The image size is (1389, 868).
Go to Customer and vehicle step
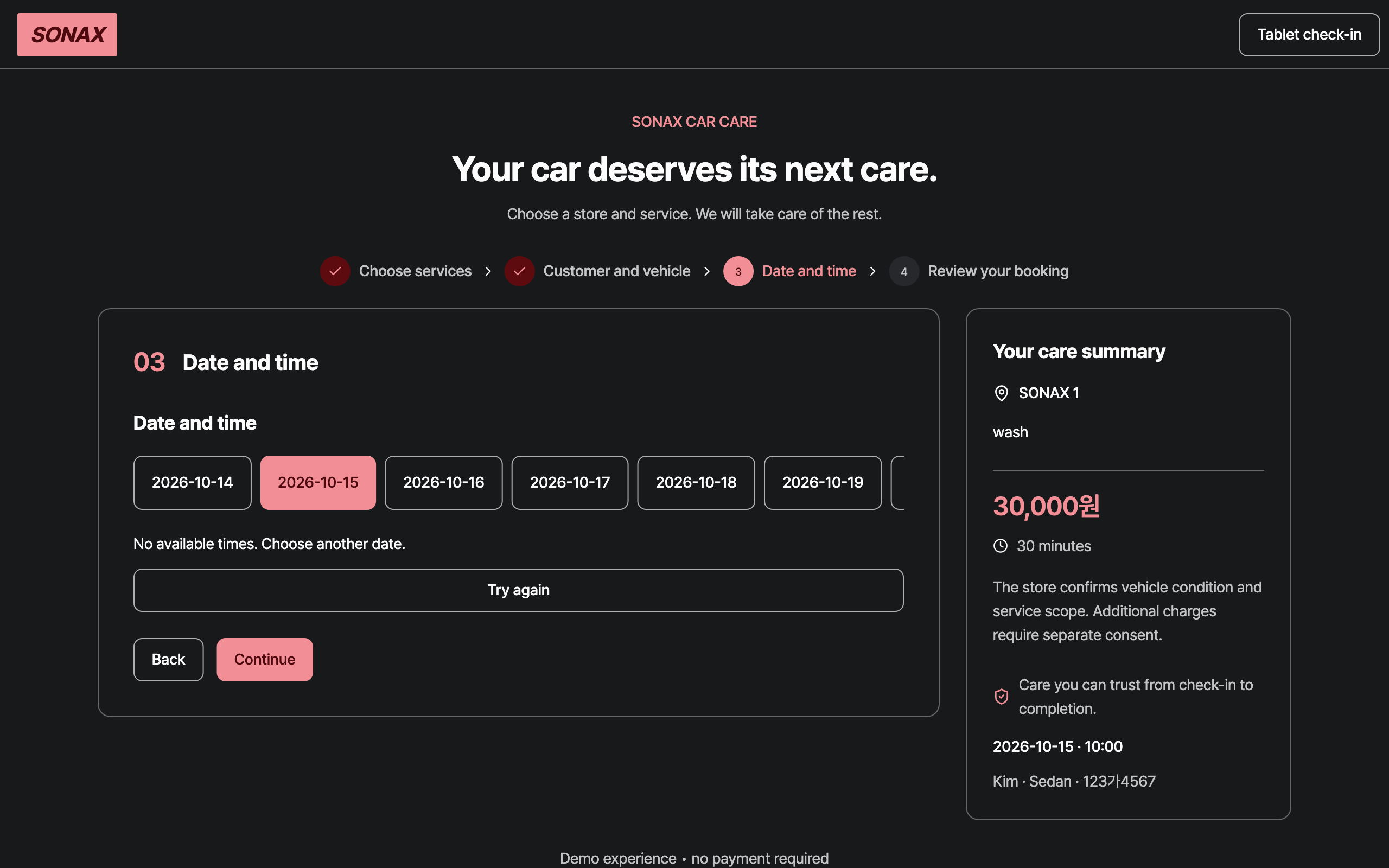(x=616, y=271)
